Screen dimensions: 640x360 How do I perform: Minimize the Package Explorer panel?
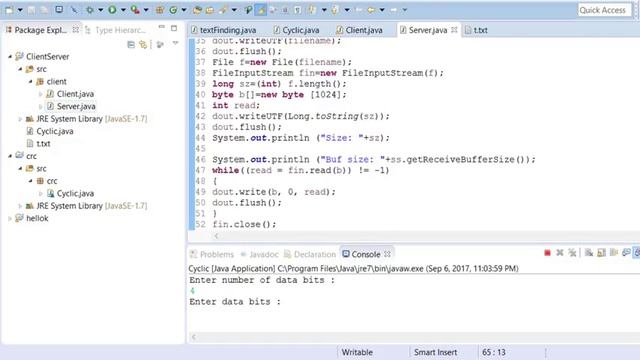162,28
